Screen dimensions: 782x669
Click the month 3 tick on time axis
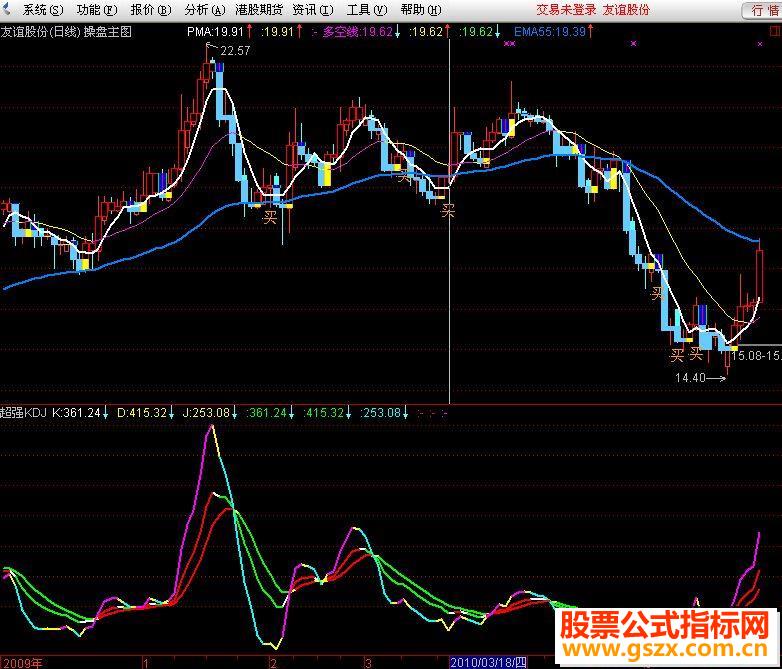tap(368, 663)
